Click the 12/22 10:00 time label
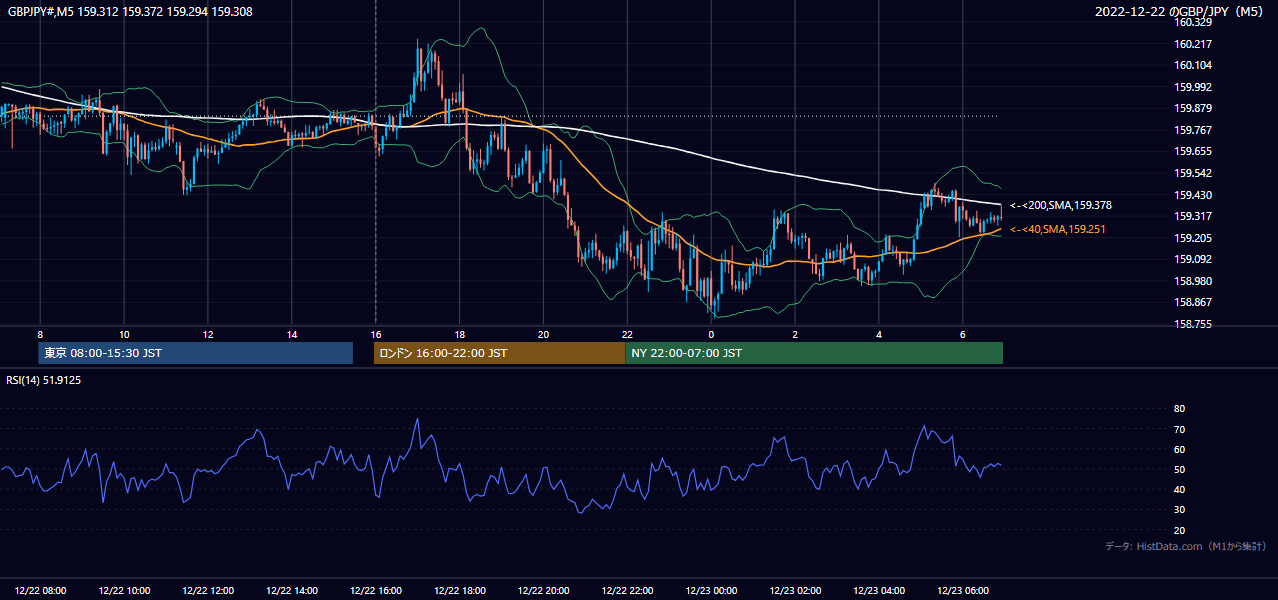The image size is (1278, 600). coord(125,591)
